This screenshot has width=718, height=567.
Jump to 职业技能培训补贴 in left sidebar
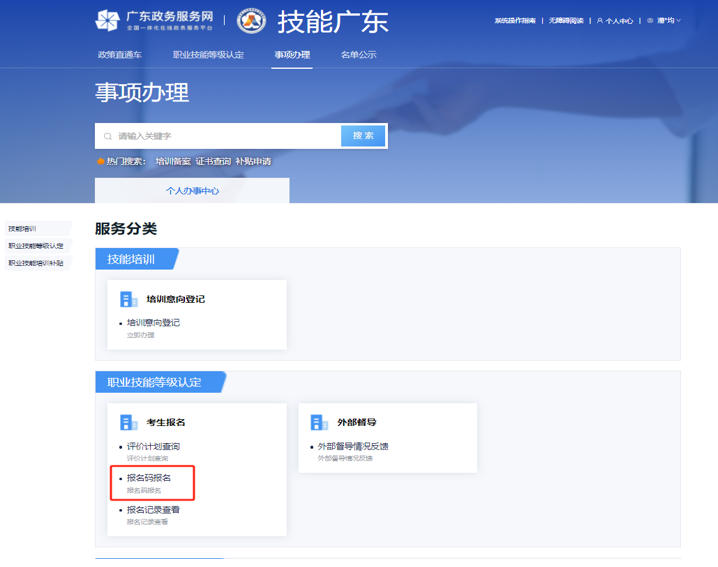(x=36, y=263)
